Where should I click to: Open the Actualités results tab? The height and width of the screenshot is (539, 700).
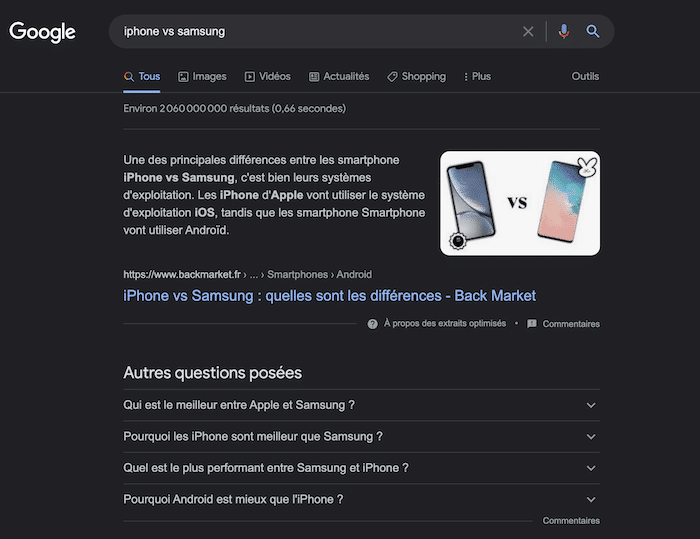[x=339, y=77]
